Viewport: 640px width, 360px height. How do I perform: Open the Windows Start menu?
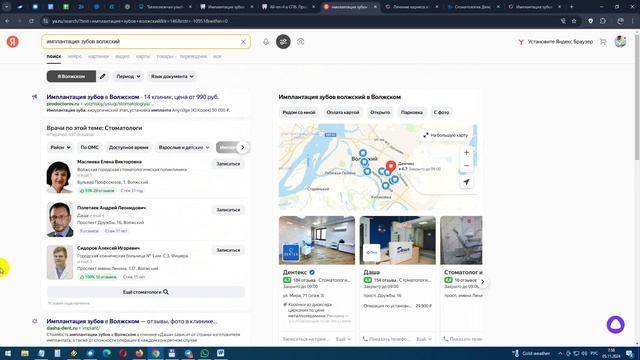tap(8, 353)
